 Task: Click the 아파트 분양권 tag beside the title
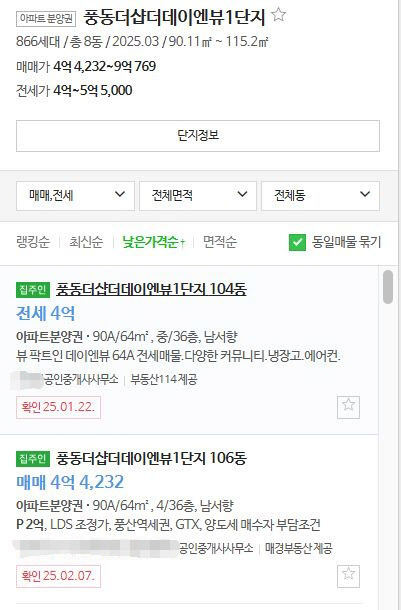tap(46, 18)
